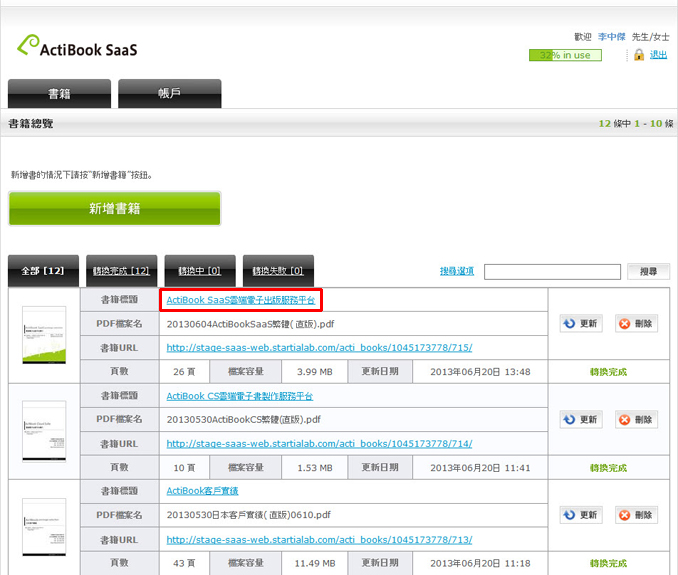
Task: Click the logout link 退出
Action: (658, 55)
